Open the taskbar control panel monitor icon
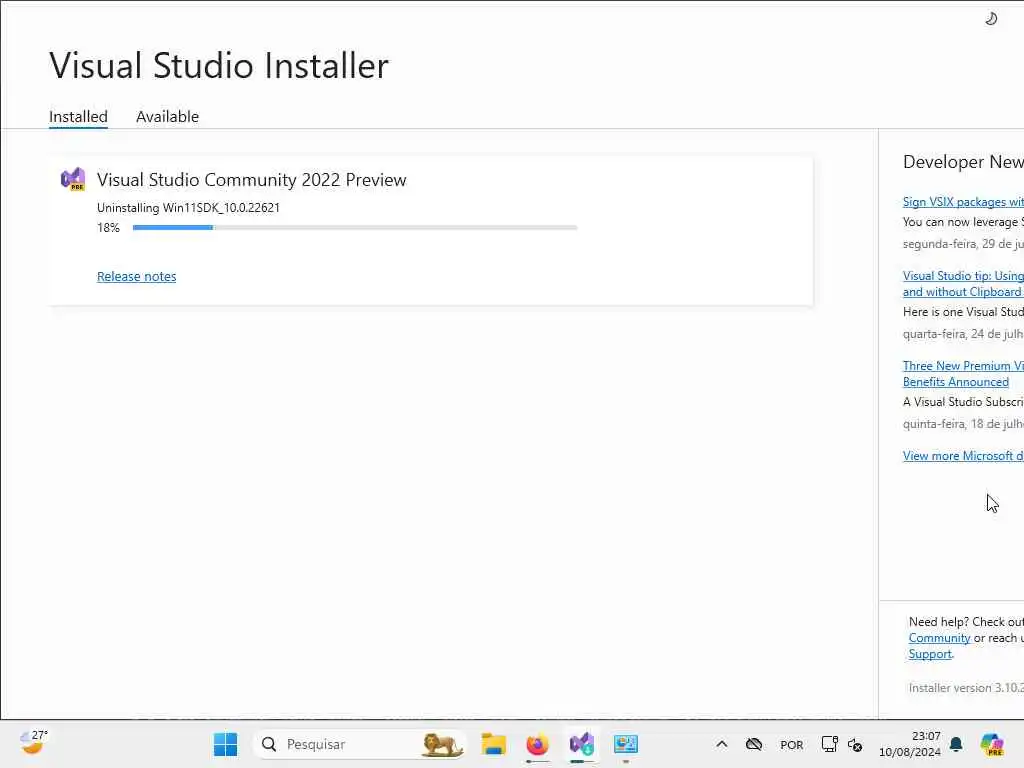 [625, 744]
